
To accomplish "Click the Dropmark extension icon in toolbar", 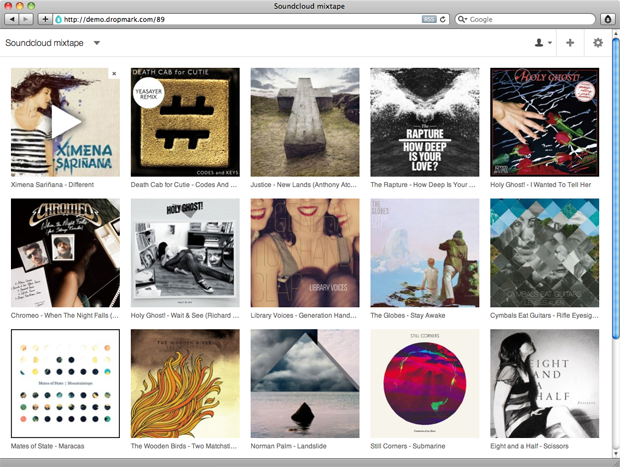I will click(608, 19).
